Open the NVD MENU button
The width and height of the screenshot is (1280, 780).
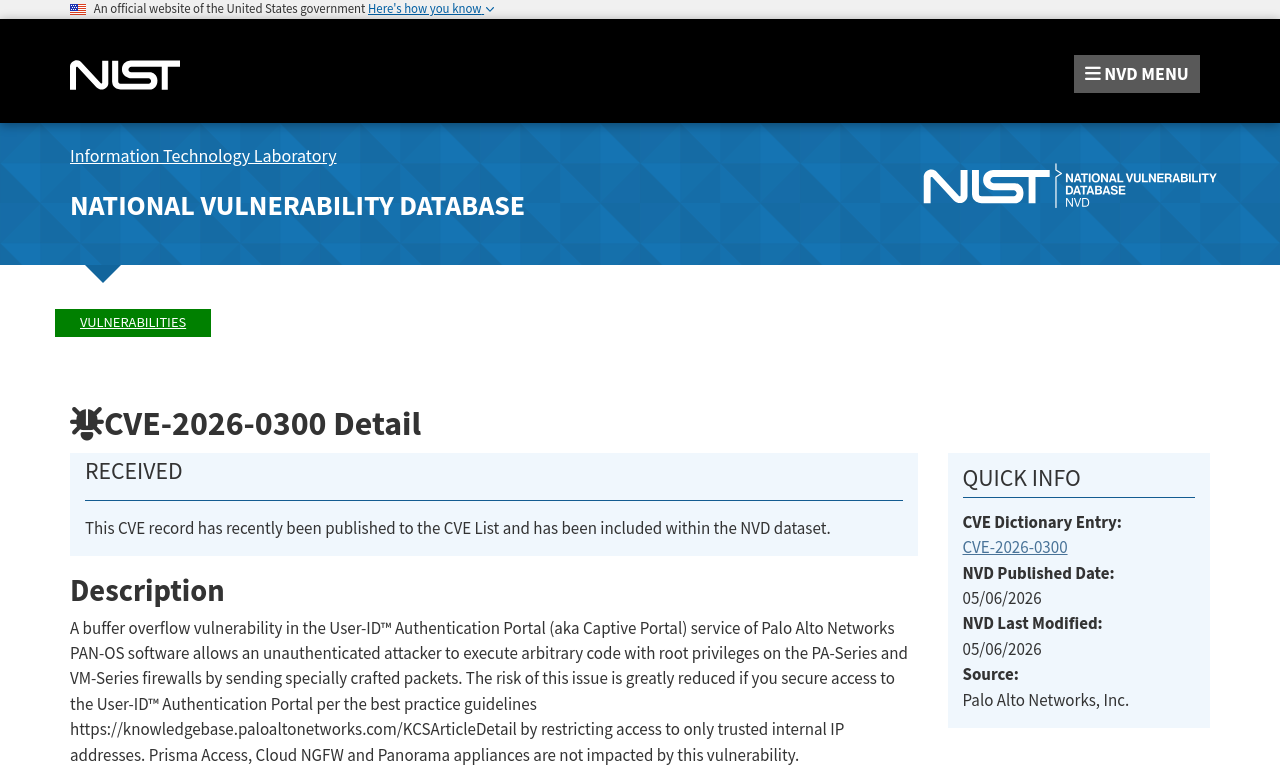1137,74
